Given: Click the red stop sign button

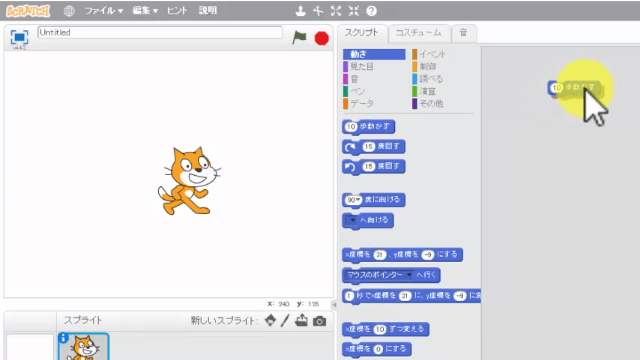Looking at the screenshot, I should pos(322,38).
